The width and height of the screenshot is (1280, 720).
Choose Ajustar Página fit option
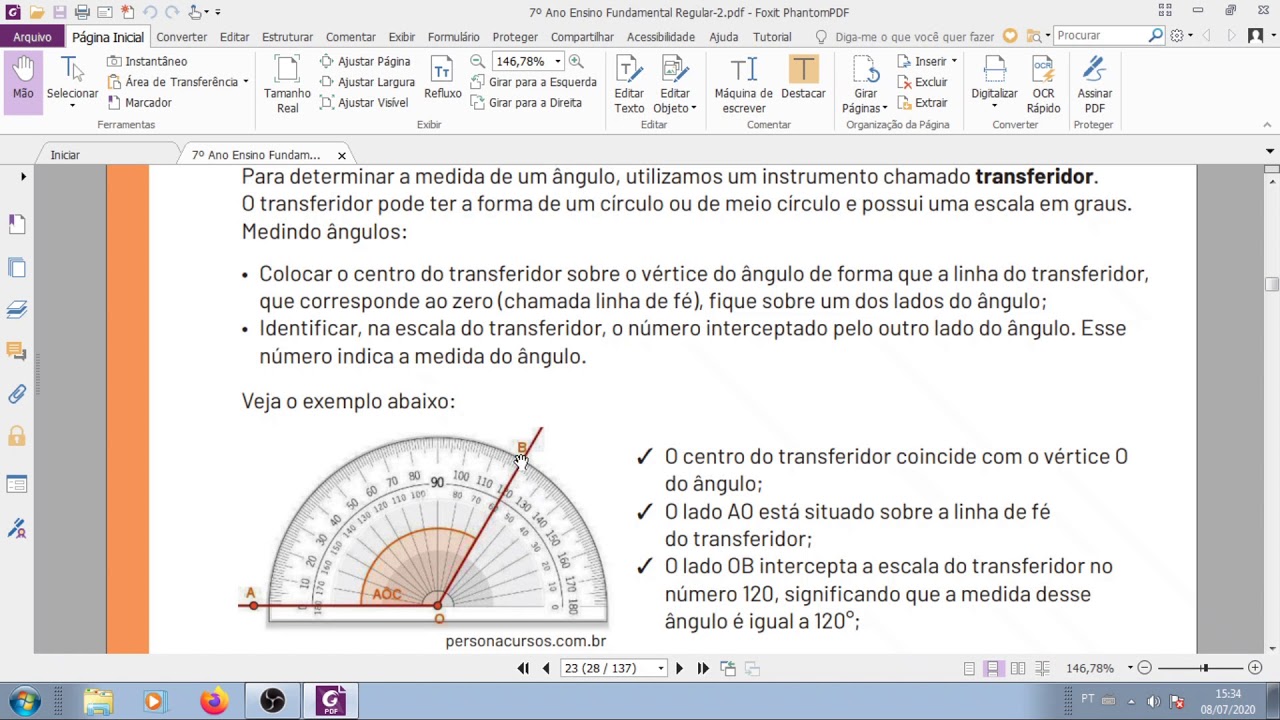coord(364,61)
